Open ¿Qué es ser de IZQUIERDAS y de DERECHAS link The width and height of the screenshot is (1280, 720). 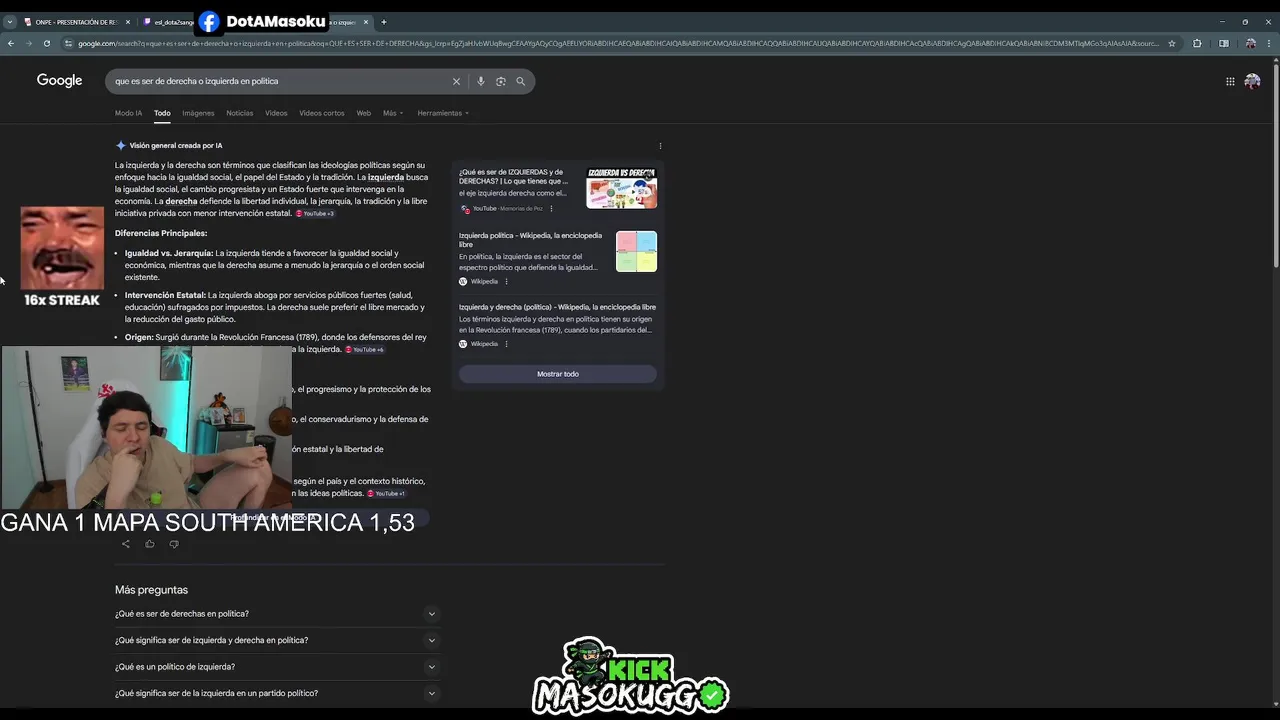[x=514, y=176]
